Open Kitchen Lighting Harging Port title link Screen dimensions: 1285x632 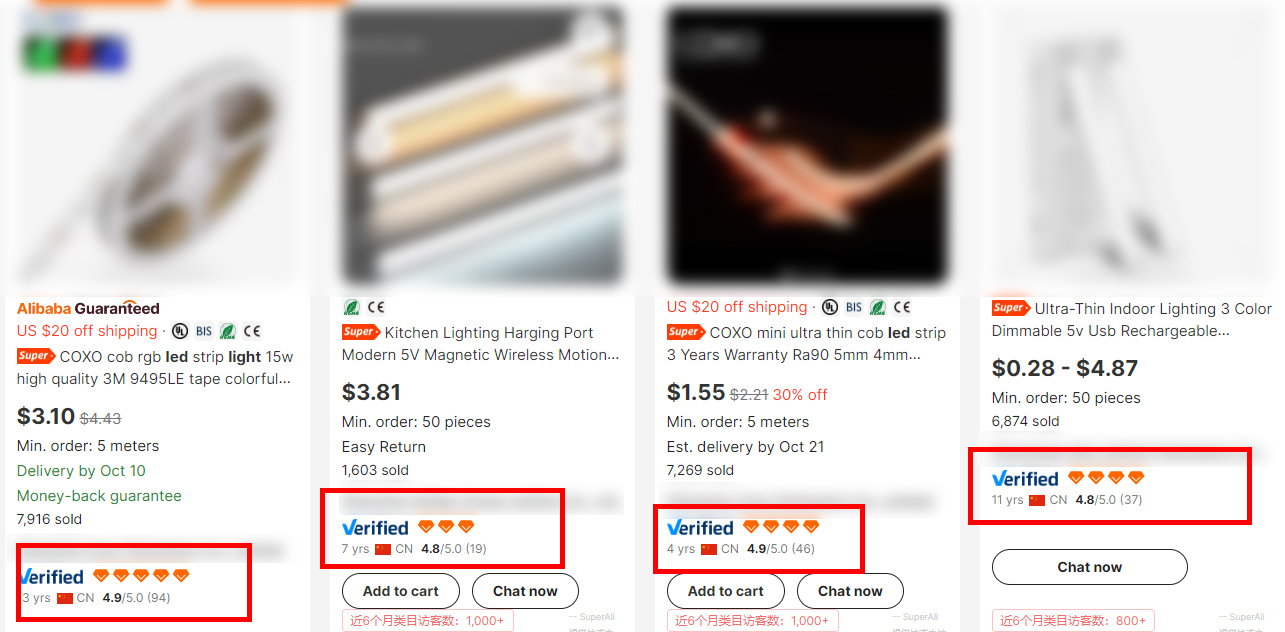[481, 344]
